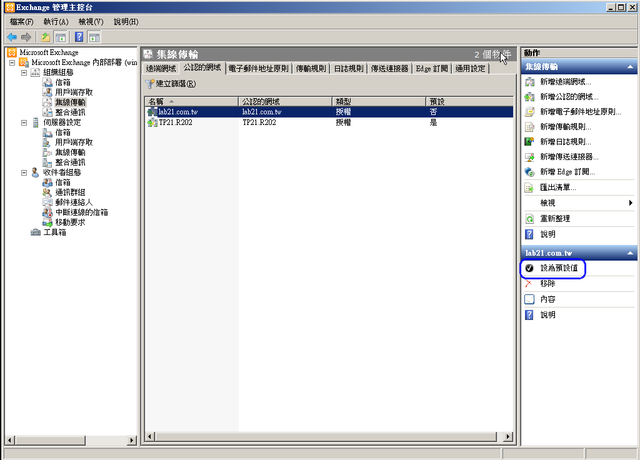Toggle the Action pane toolbar icon

94,38
